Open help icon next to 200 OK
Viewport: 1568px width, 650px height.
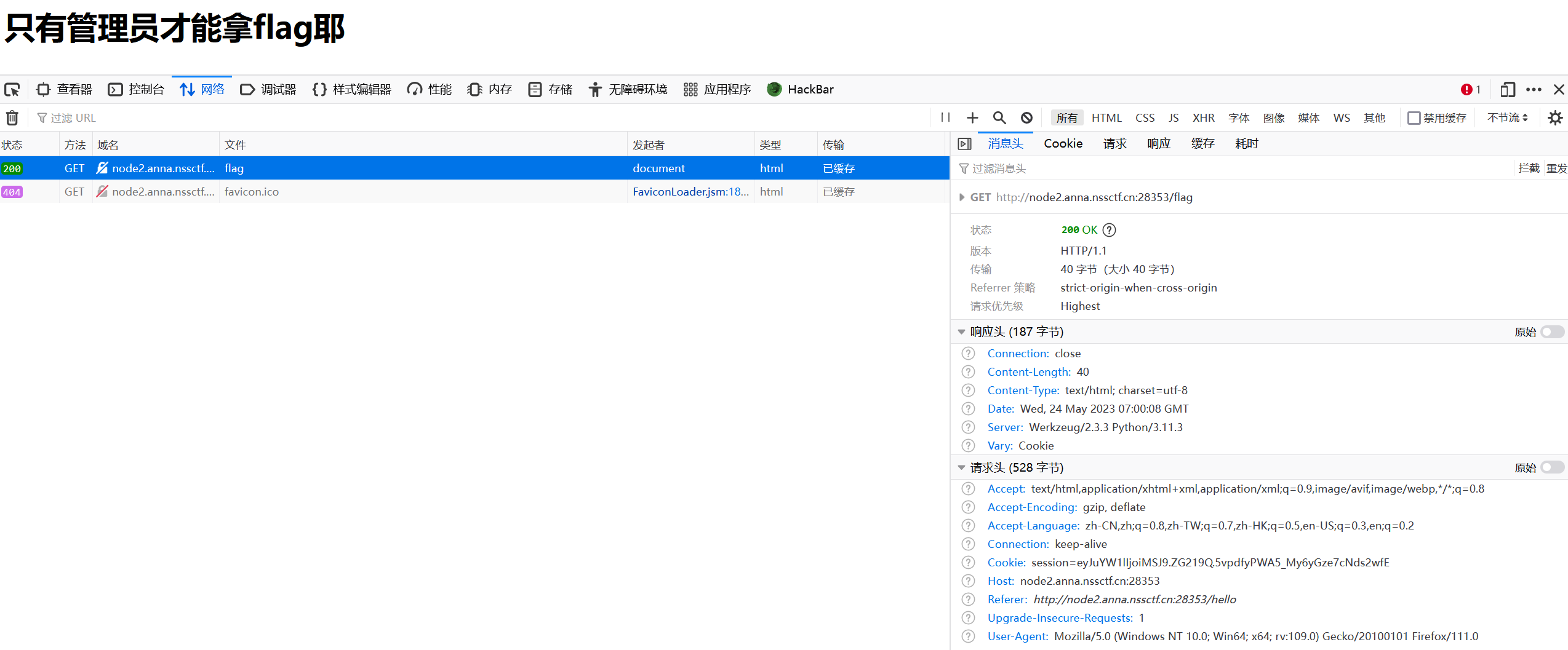tap(1109, 230)
